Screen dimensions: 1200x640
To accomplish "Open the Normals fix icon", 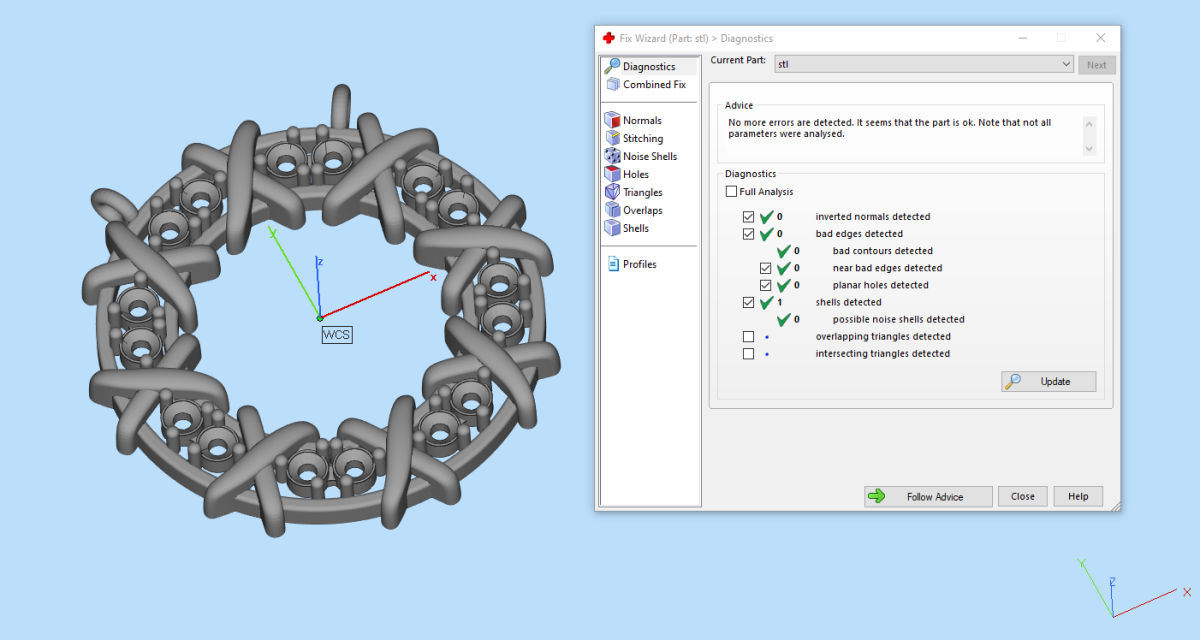I will point(613,120).
